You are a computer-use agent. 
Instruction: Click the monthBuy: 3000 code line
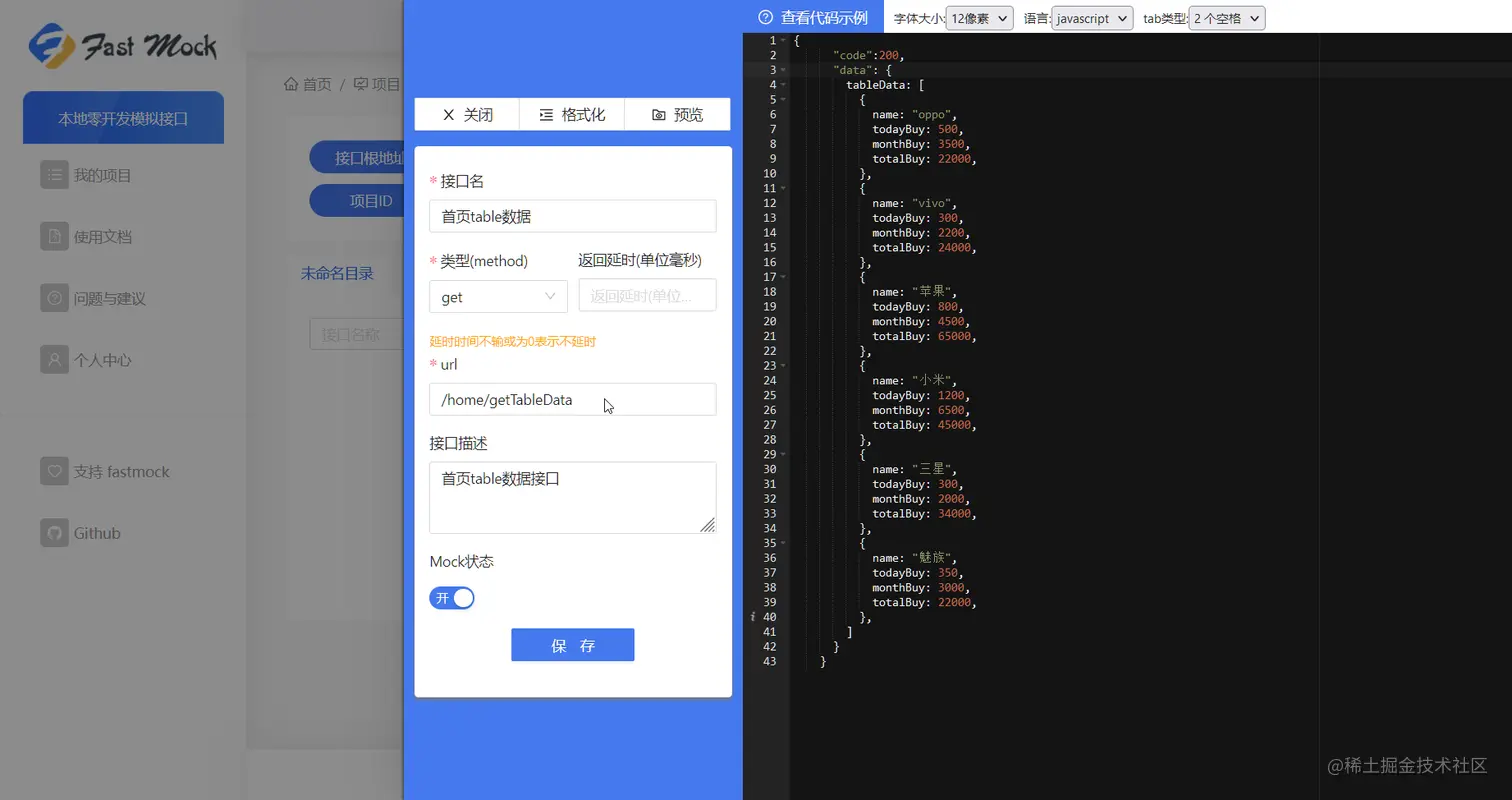point(922,588)
